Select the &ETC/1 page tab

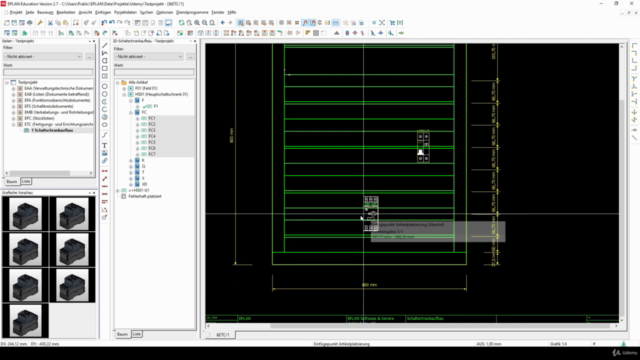point(223,335)
